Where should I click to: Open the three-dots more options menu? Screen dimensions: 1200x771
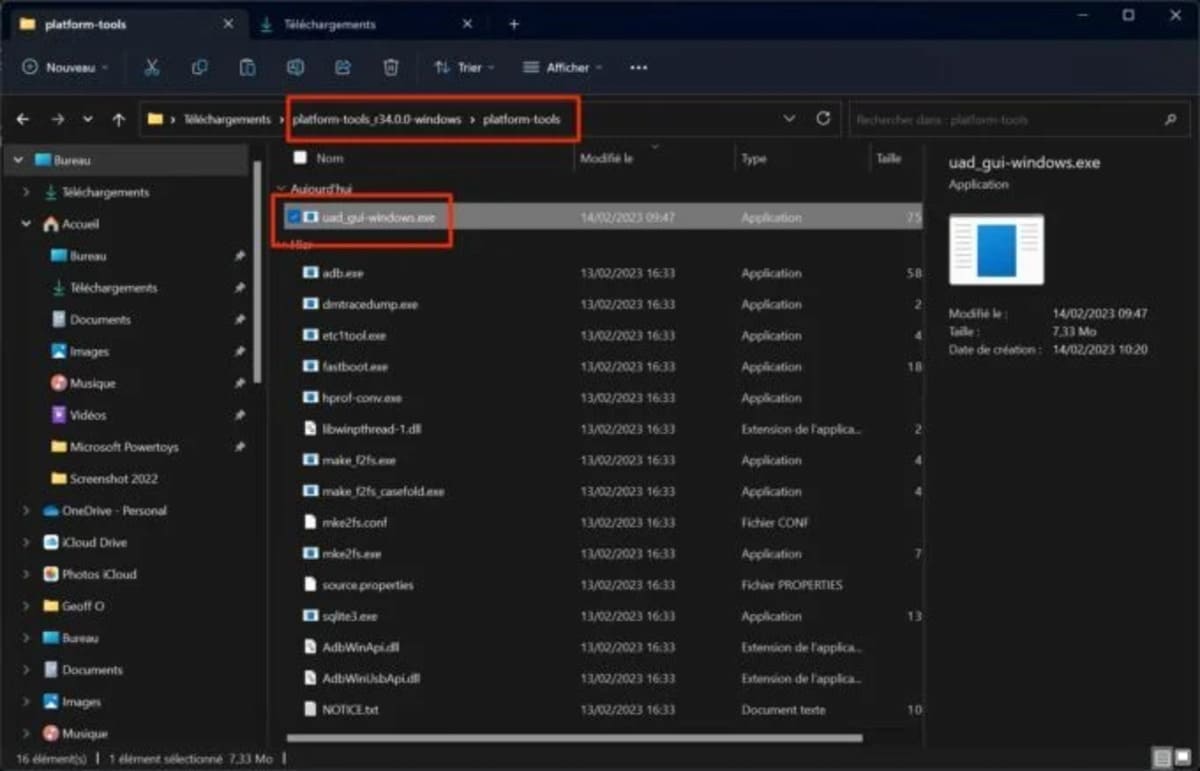pyautogui.click(x=639, y=67)
